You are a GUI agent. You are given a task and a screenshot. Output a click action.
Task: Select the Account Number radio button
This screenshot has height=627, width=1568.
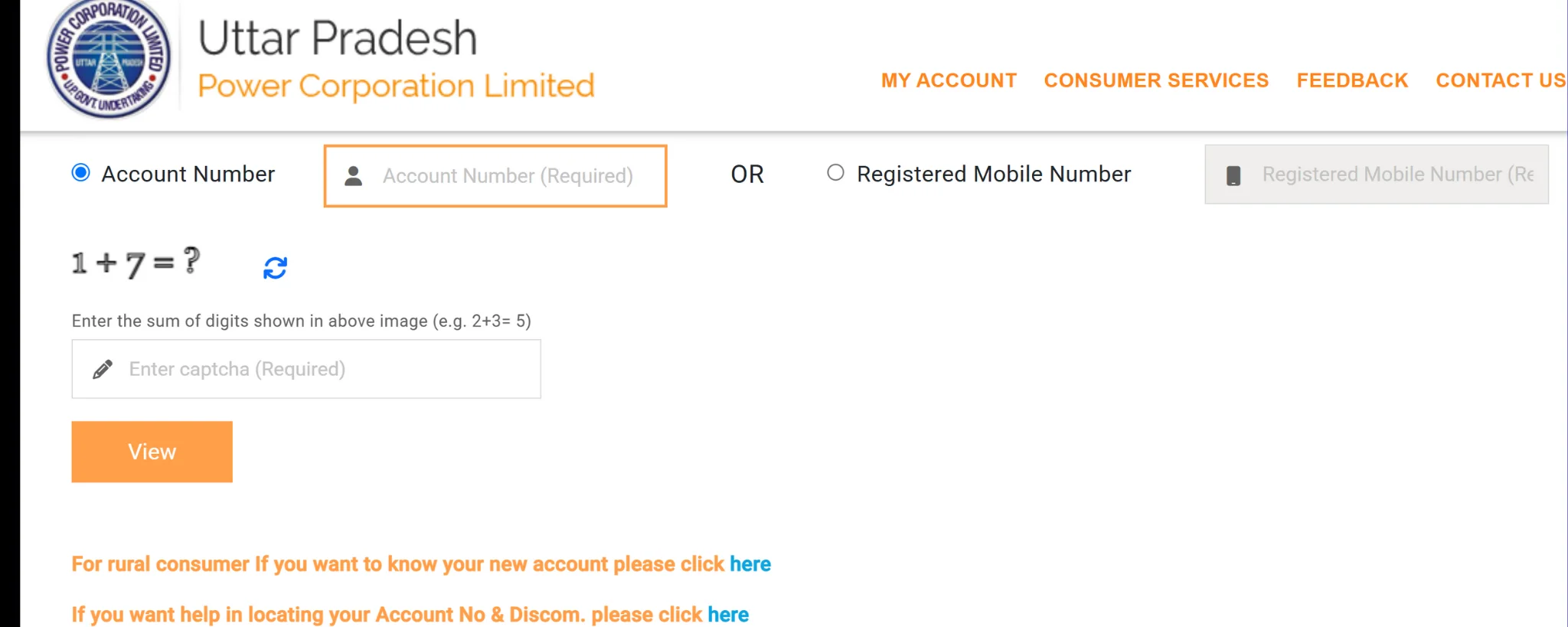coord(80,173)
